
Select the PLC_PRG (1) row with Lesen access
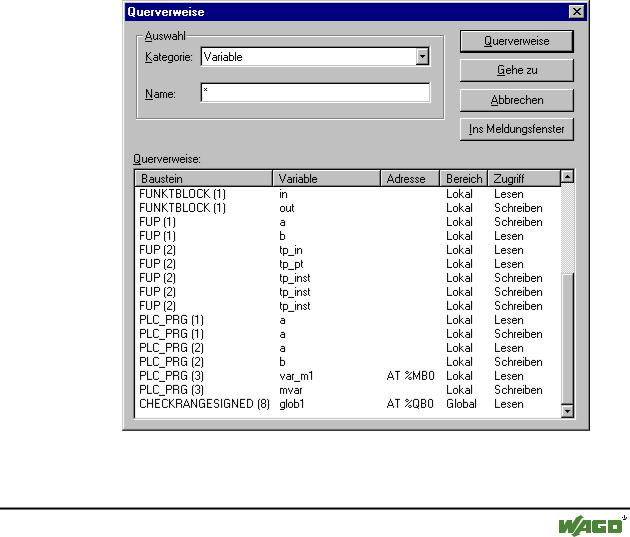pyautogui.click(x=348, y=320)
